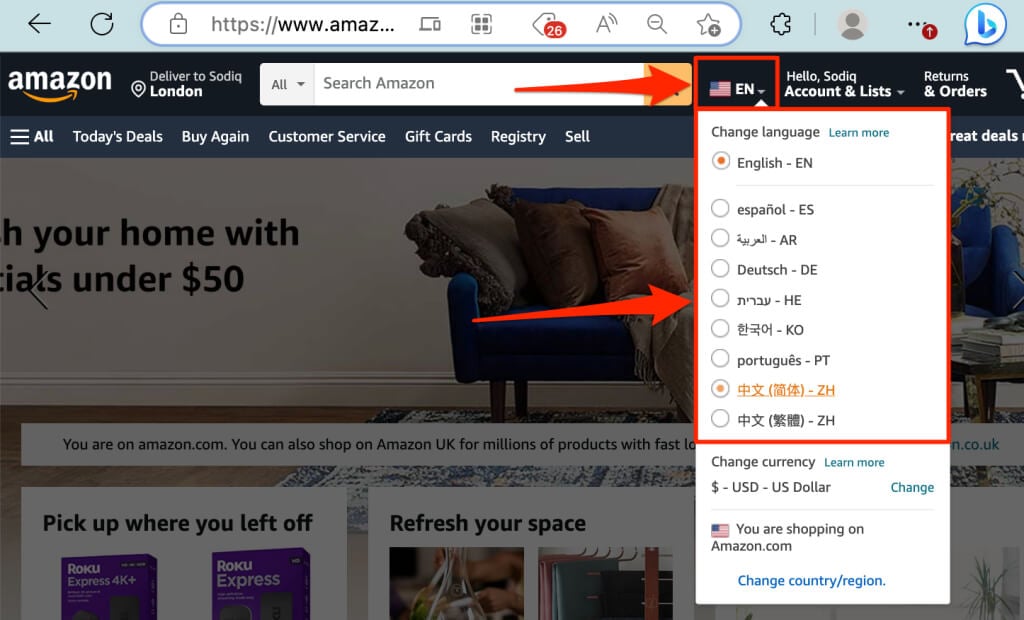This screenshot has width=1024, height=620.
Task: Open the browser profile avatar
Action: point(852,25)
